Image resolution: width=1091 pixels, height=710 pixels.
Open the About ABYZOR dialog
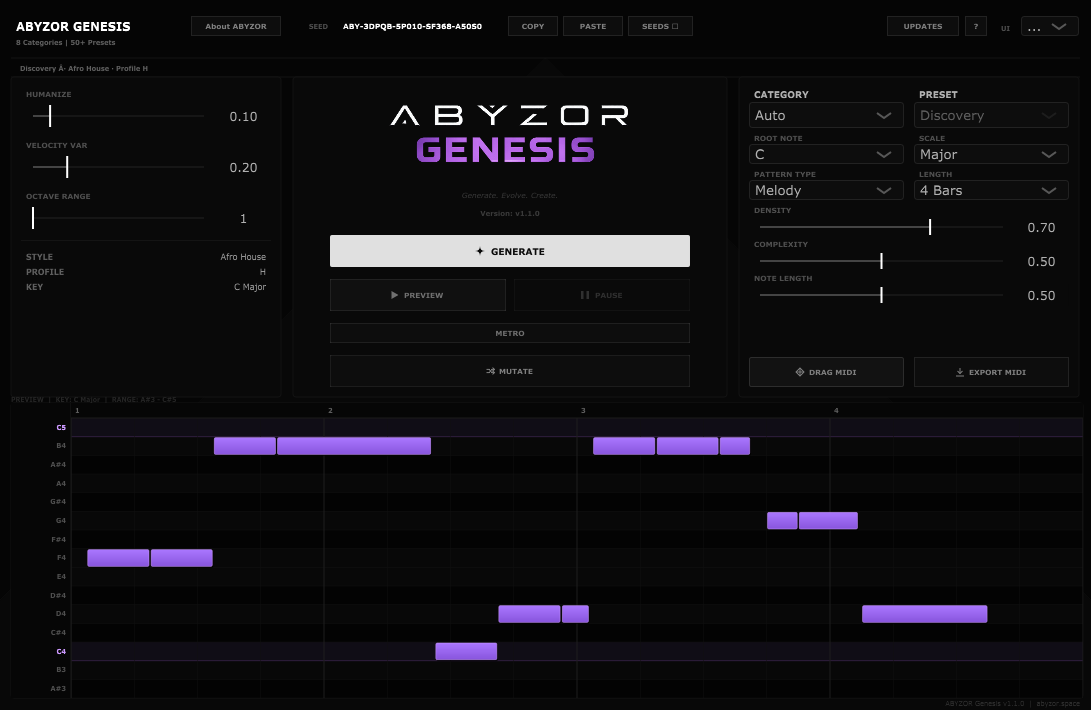(236, 26)
